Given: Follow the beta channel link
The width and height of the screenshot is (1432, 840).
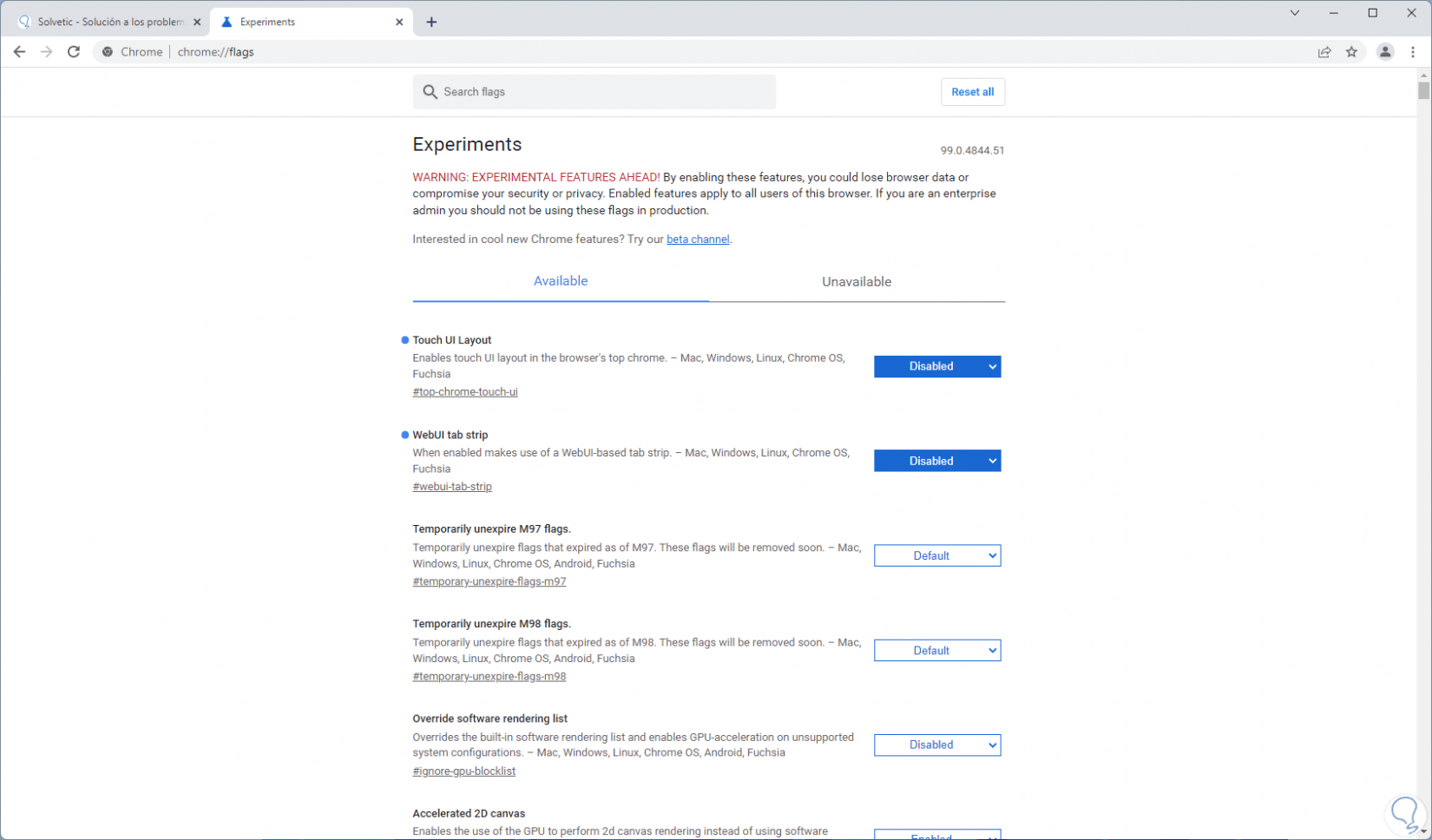Looking at the screenshot, I should click(x=698, y=240).
